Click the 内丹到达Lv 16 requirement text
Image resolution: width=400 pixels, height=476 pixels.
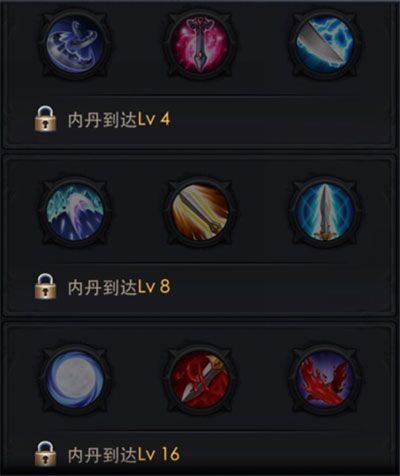click(x=124, y=455)
